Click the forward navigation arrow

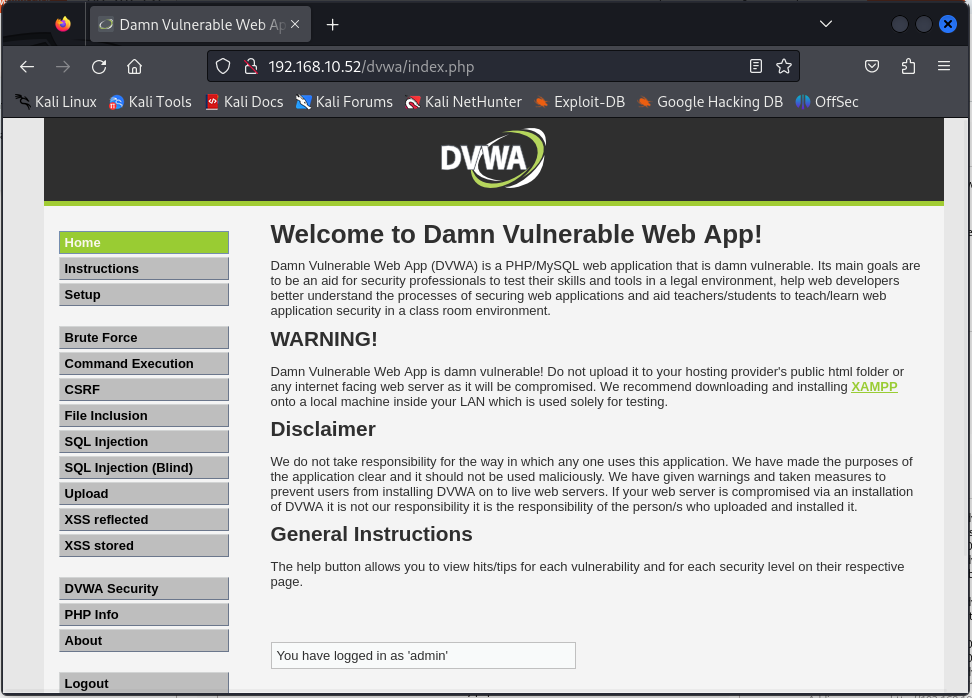[63, 66]
